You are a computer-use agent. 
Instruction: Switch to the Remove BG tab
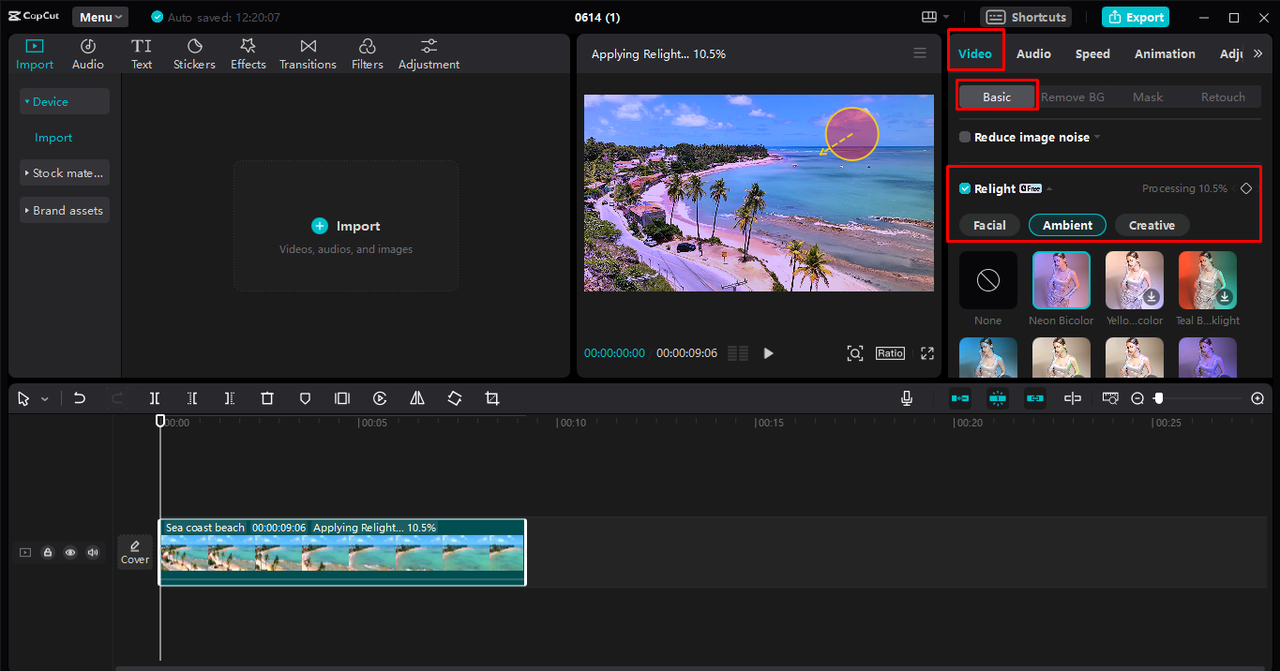click(x=1072, y=97)
